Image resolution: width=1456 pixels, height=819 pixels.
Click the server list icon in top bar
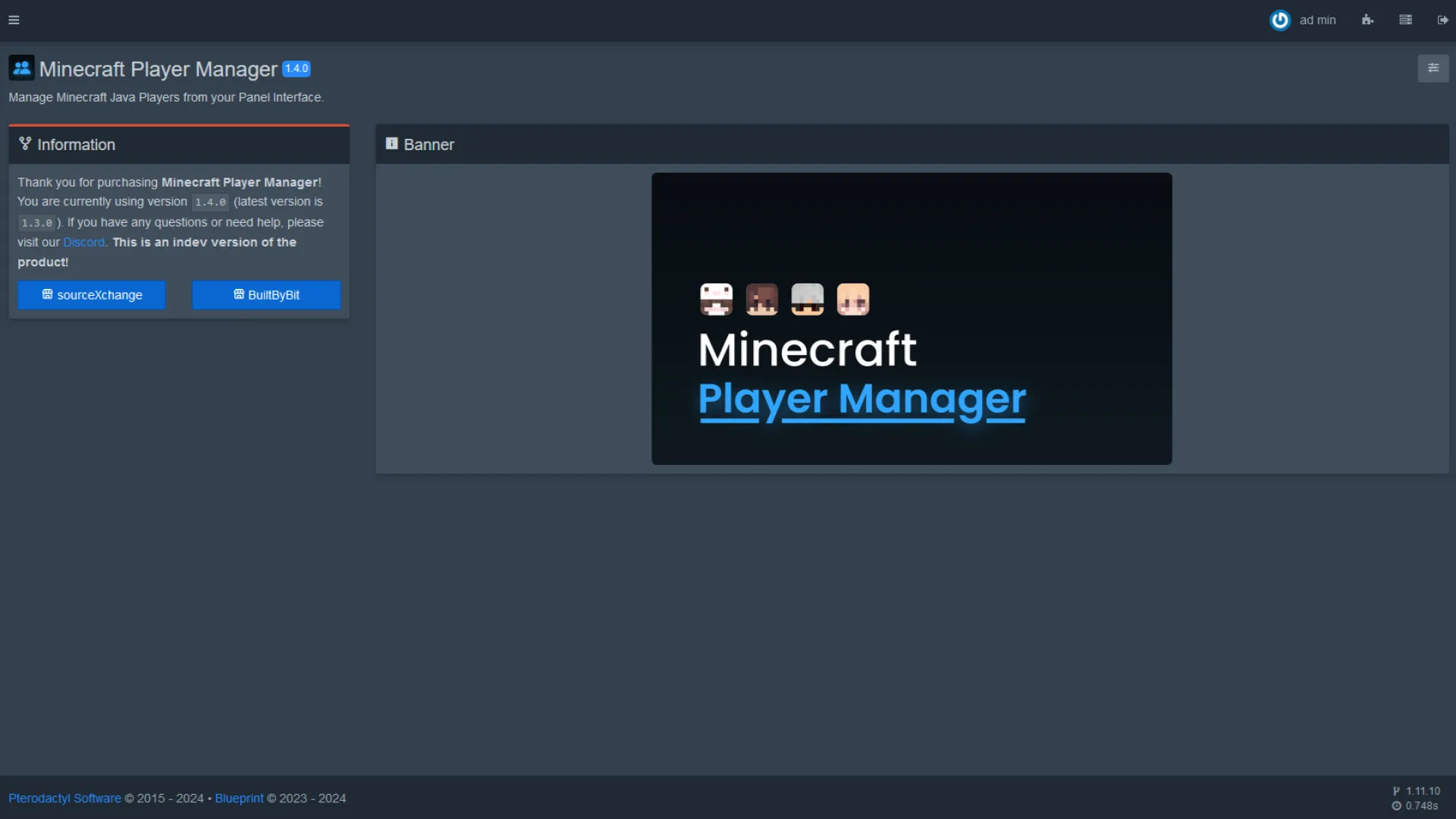(1405, 20)
